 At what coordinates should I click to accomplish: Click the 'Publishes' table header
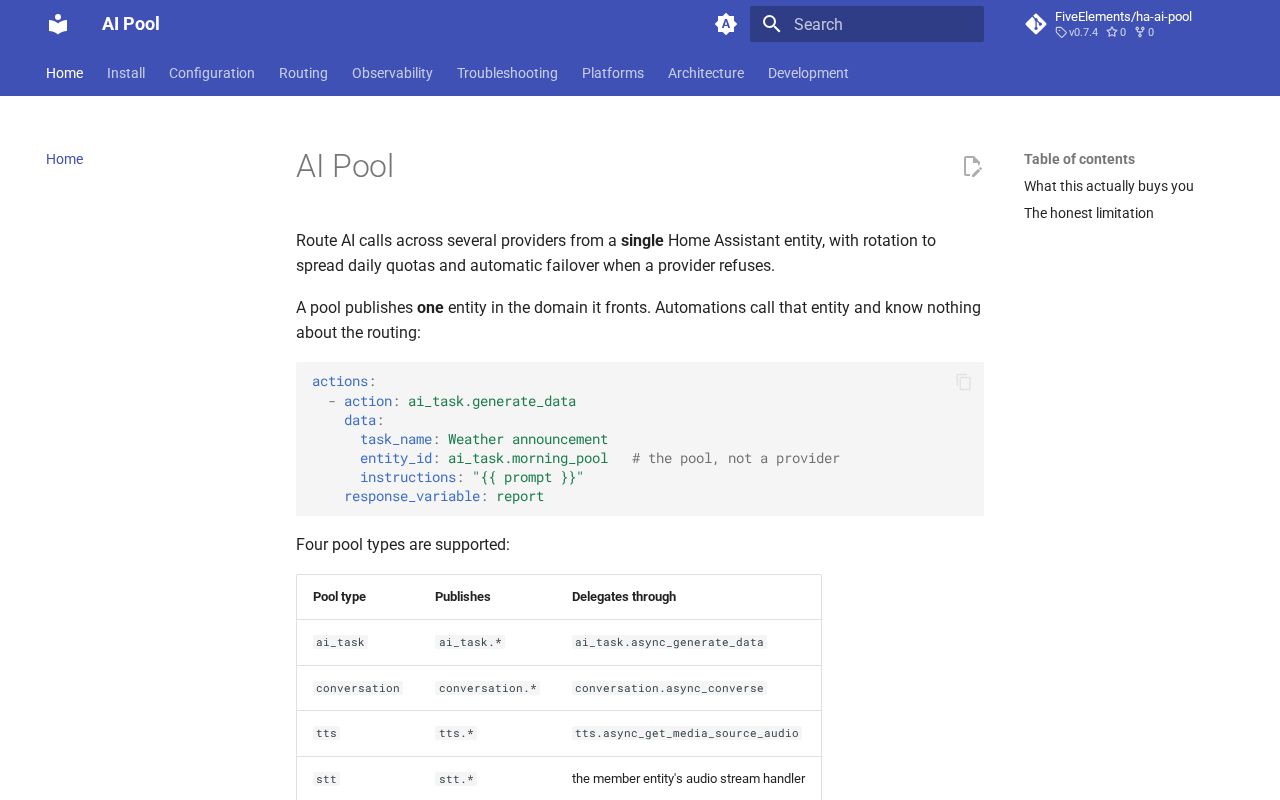[x=463, y=597]
